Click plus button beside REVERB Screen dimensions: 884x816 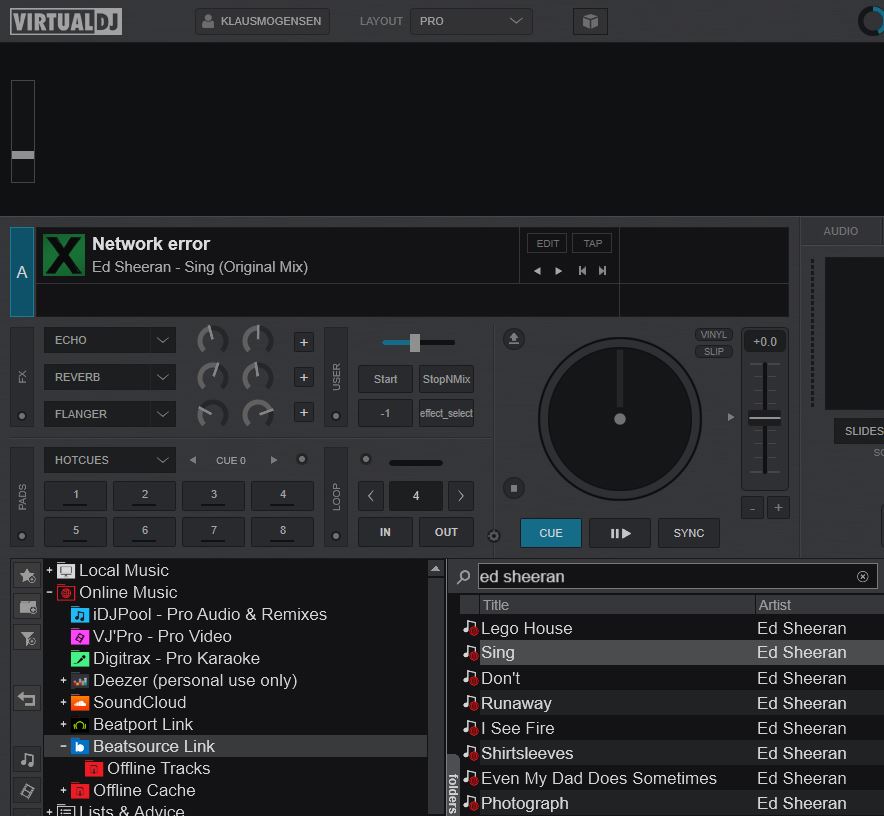(304, 377)
